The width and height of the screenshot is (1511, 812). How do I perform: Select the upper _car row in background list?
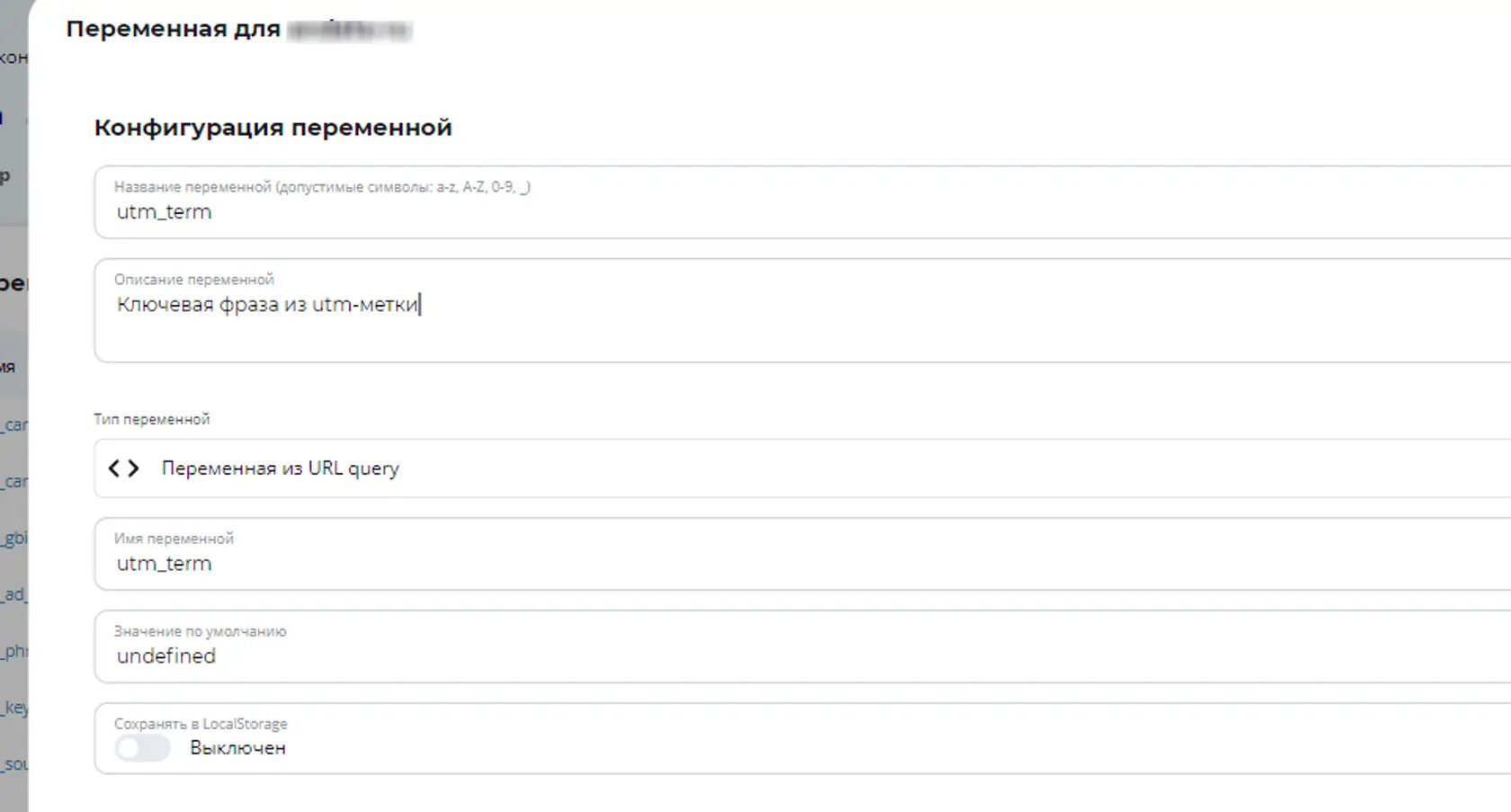coord(13,424)
